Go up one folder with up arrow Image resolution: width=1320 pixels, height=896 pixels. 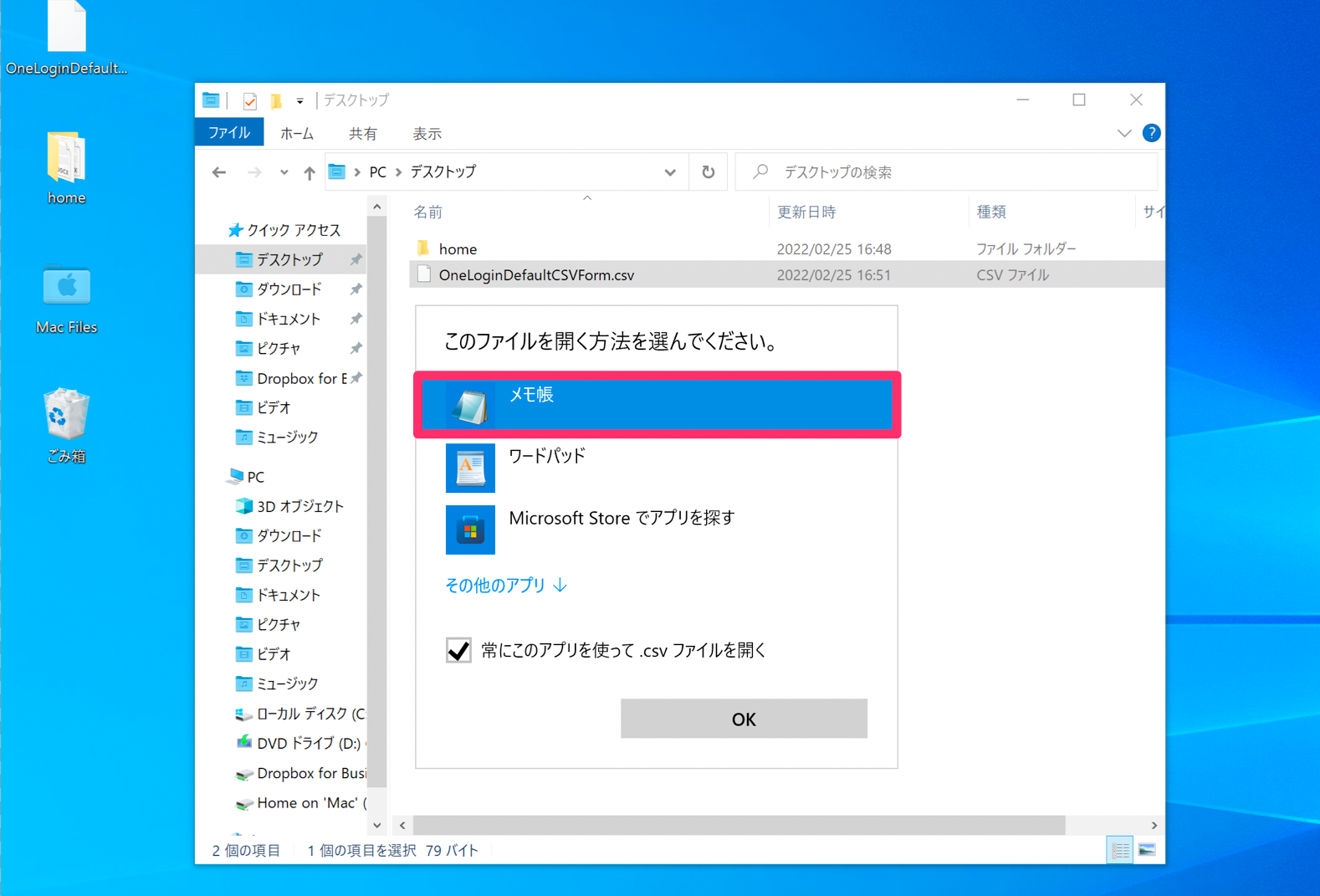click(310, 172)
